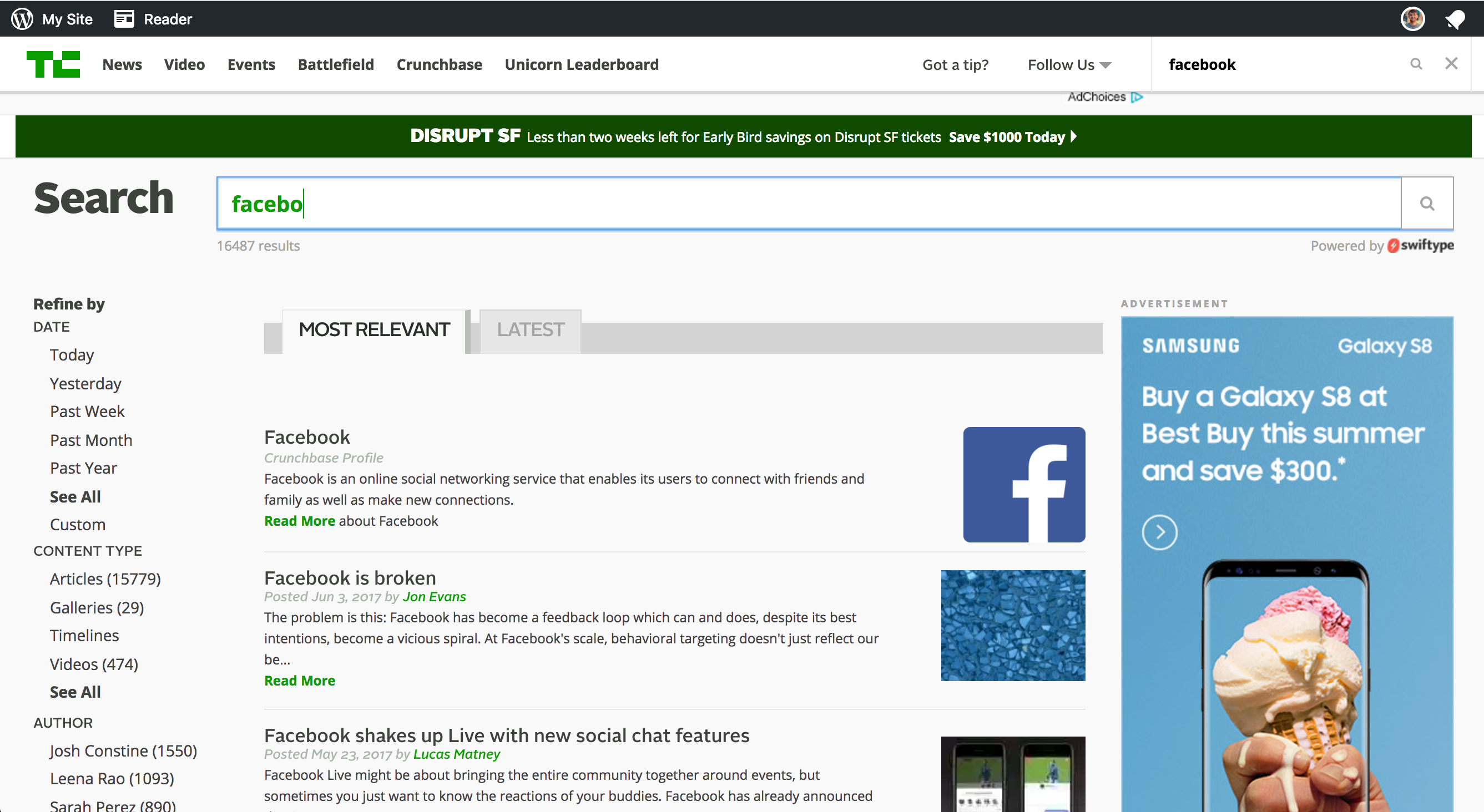Submit search with the large magnifier button

pyautogui.click(x=1427, y=204)
